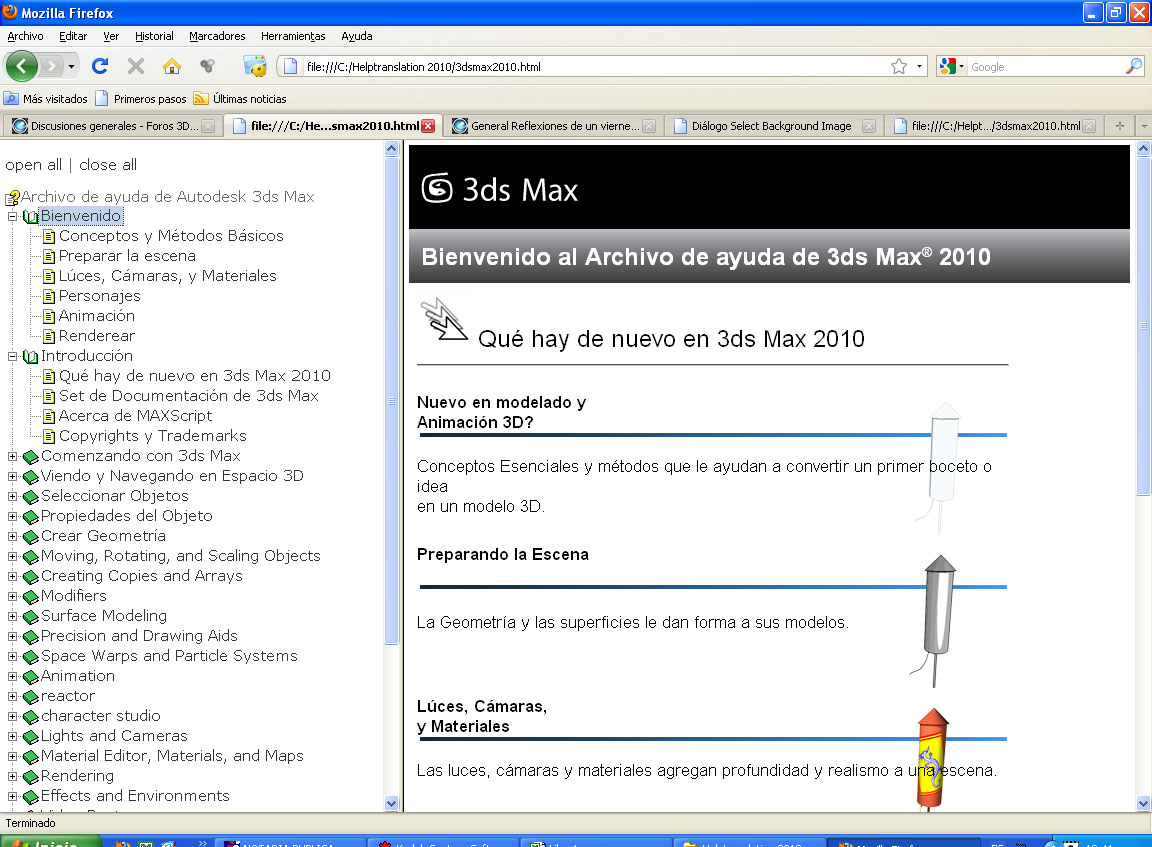Reload the page with the refresh icon
Screen dimensions: 1152x847
coord(100,66)
